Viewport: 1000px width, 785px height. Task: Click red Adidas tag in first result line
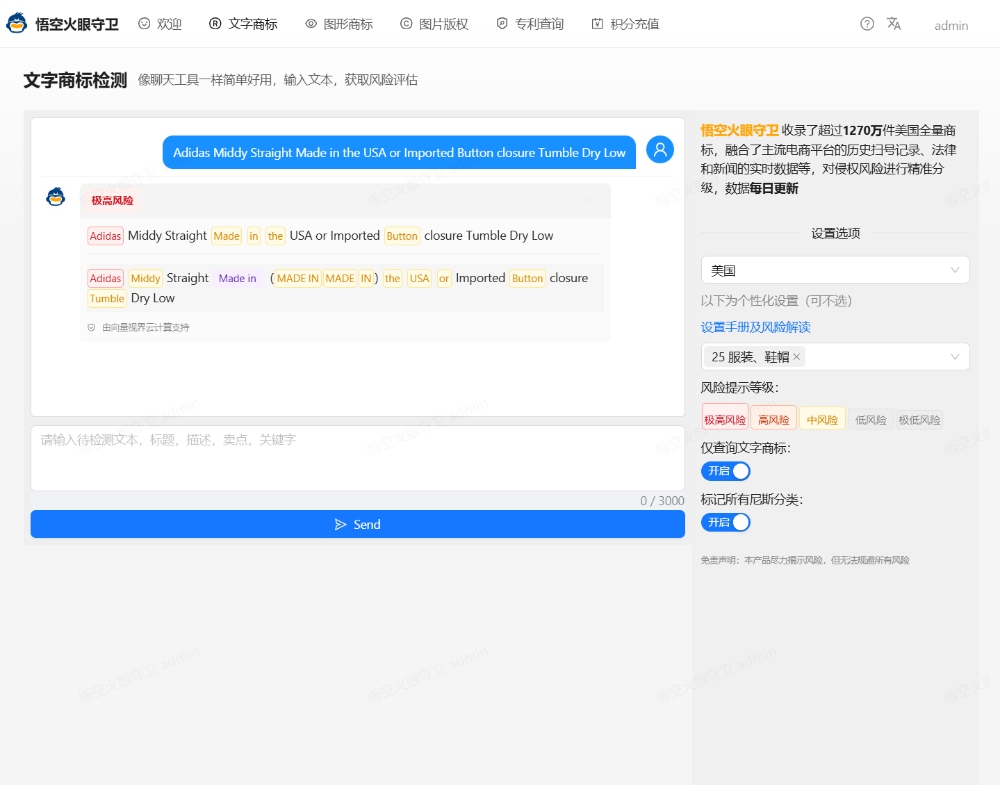click(105, 236)
